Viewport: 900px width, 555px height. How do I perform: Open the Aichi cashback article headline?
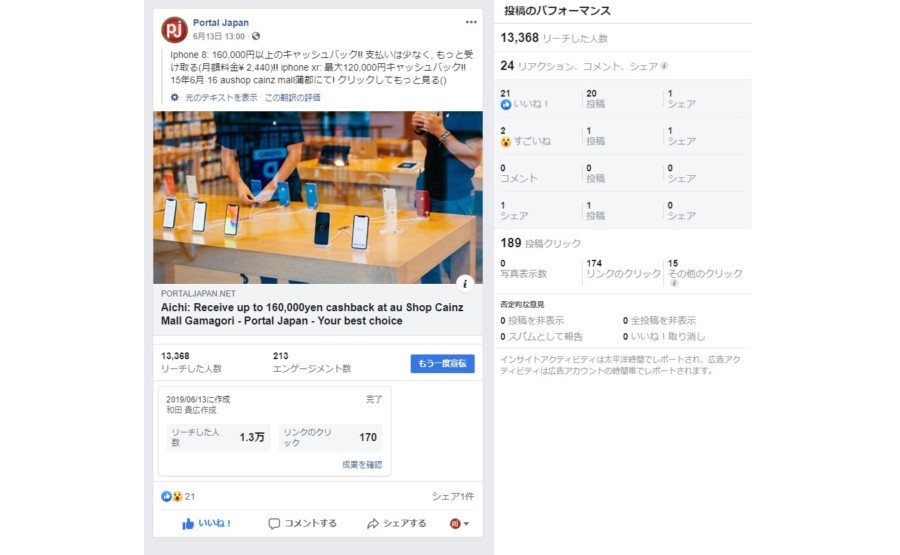click(x=312, y=314)
